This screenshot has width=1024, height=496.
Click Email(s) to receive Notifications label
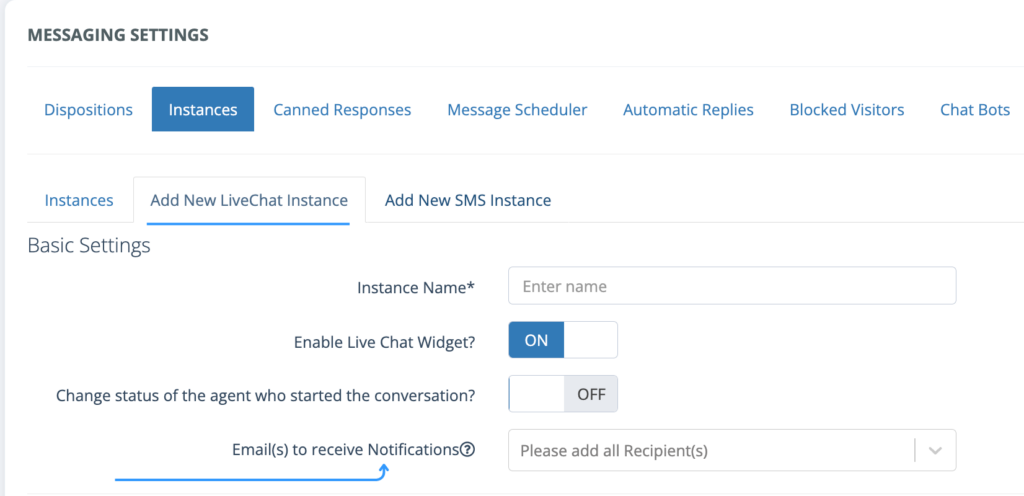coord(345,450)
